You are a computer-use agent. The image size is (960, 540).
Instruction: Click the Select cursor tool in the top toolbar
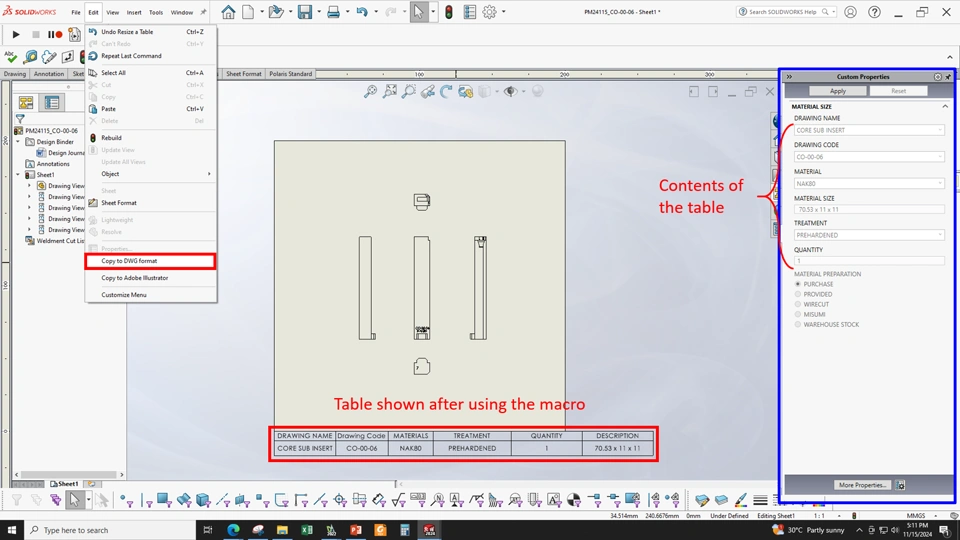418,12
